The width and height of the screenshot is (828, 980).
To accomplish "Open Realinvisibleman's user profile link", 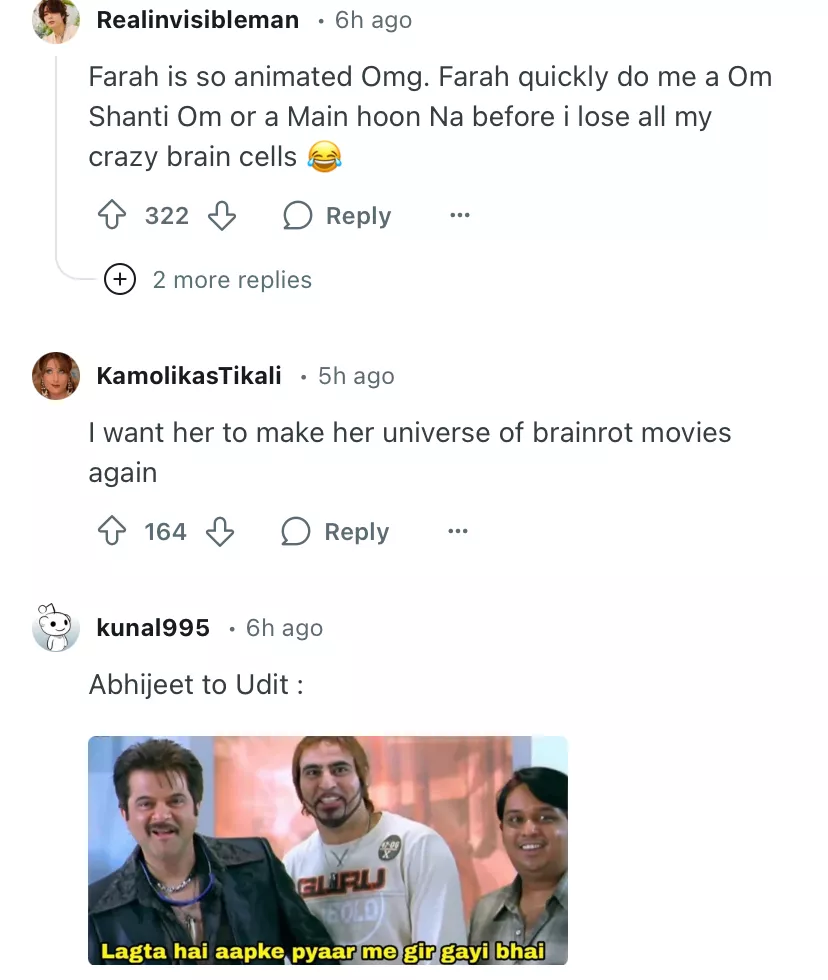I will pos(197,20).
